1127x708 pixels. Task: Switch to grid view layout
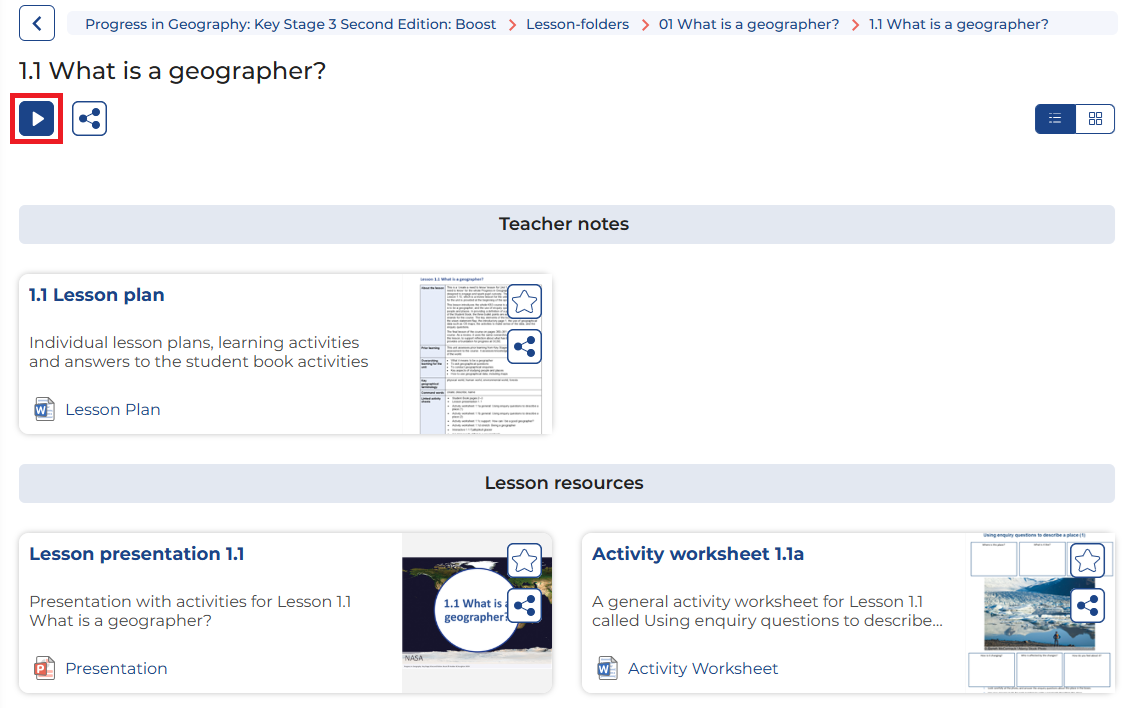[x=1095, y=119]
